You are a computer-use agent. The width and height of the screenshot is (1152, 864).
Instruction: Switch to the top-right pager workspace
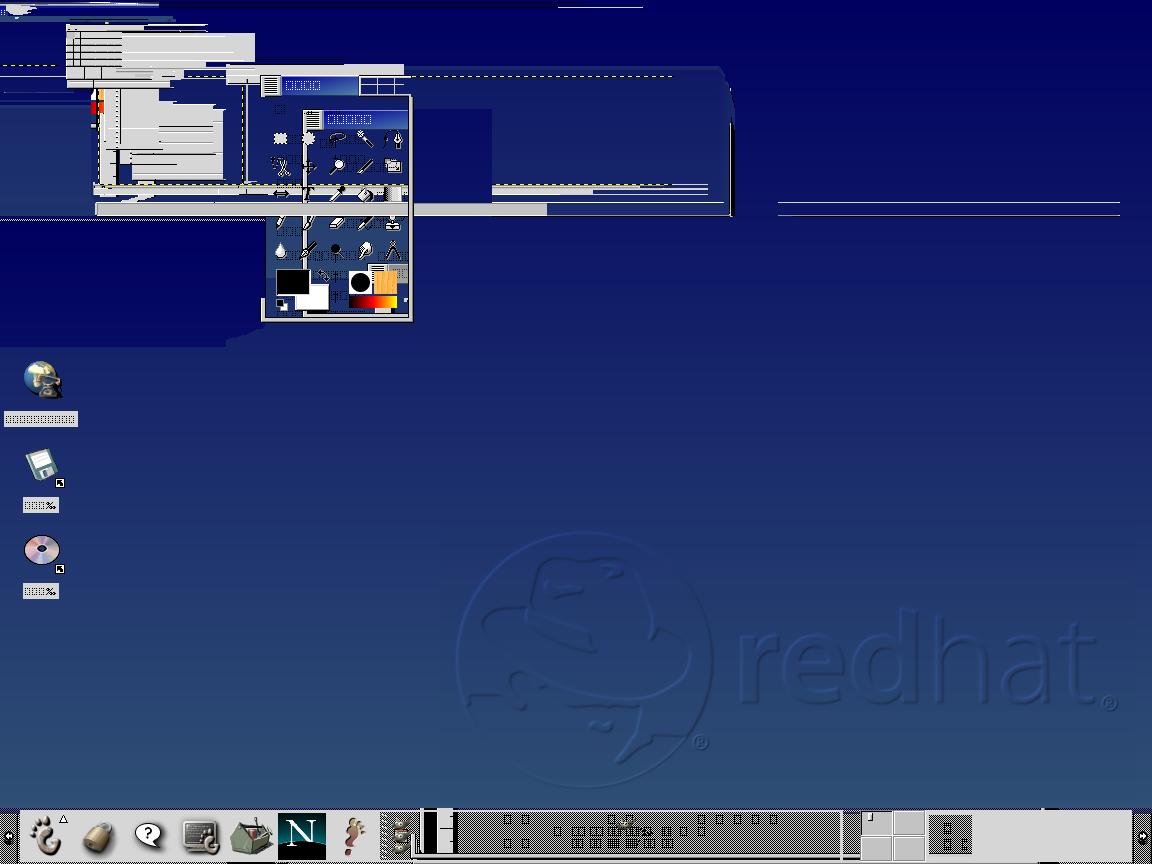coord(909,823)
